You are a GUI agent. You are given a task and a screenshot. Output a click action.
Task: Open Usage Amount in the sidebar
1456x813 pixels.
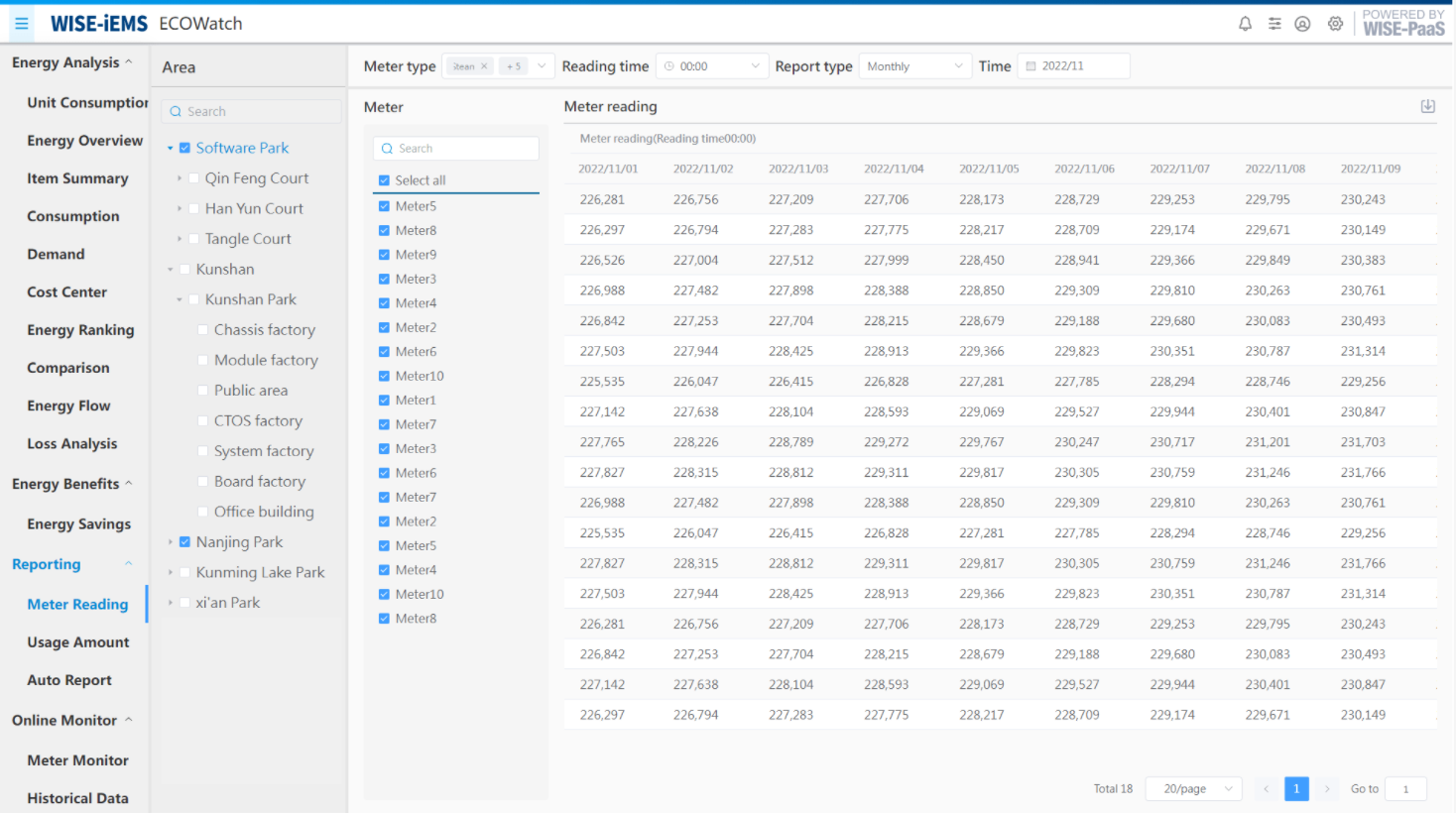point(77,642)
